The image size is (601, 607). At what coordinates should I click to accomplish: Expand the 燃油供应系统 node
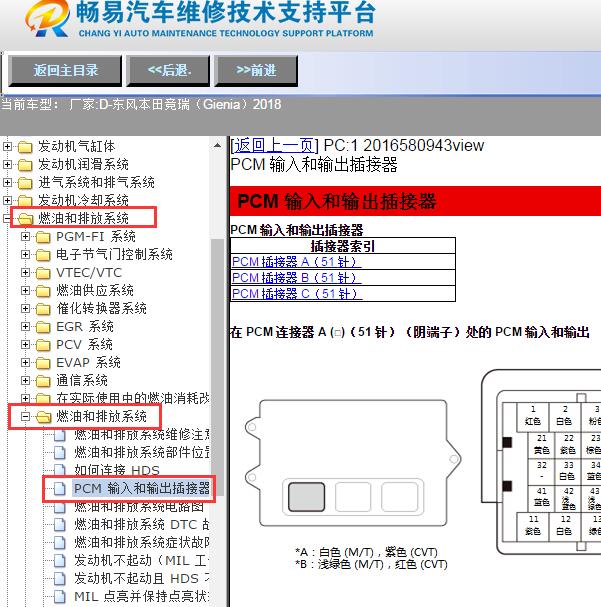[26, 290]
